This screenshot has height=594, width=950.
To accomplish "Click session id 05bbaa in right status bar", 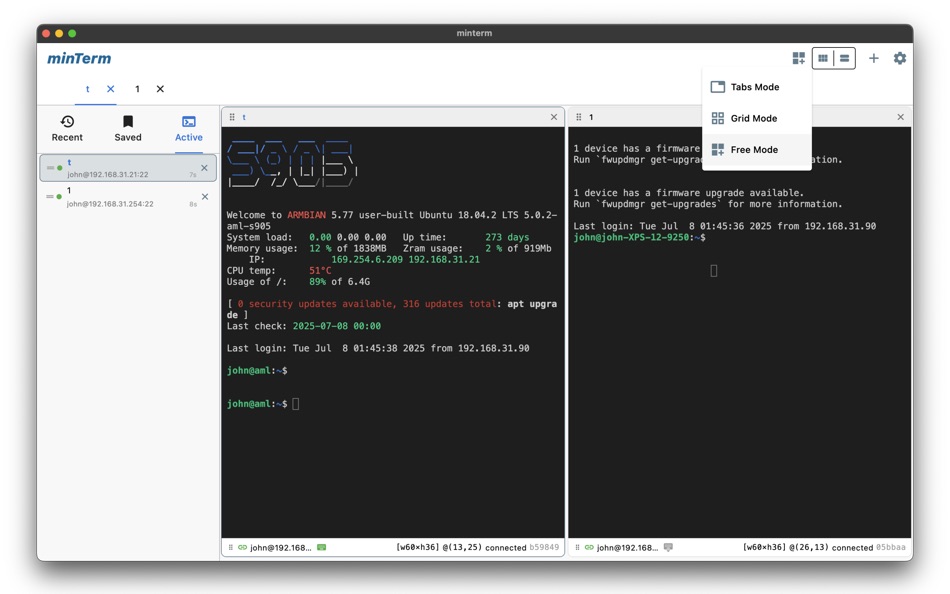I will [x=891, y=547].
